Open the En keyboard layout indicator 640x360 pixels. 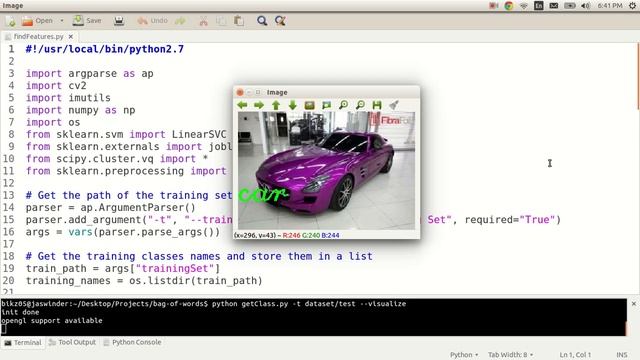pos(539,6)
